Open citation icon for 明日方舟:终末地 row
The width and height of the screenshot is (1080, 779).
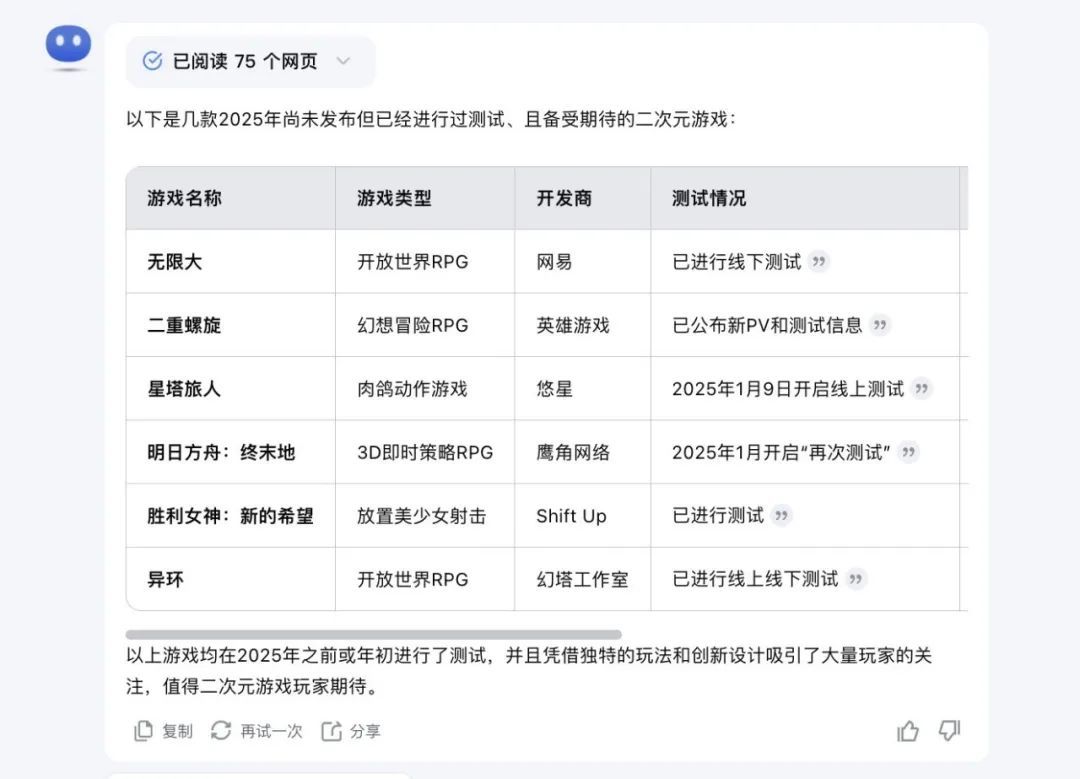click(908, 452)
